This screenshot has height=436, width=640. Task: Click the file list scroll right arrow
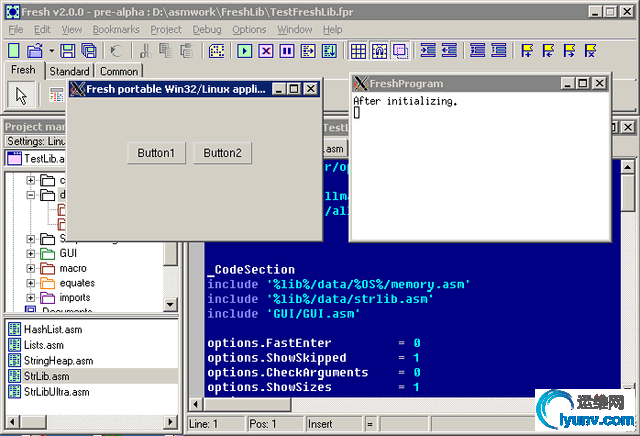(x=170, y=421)
